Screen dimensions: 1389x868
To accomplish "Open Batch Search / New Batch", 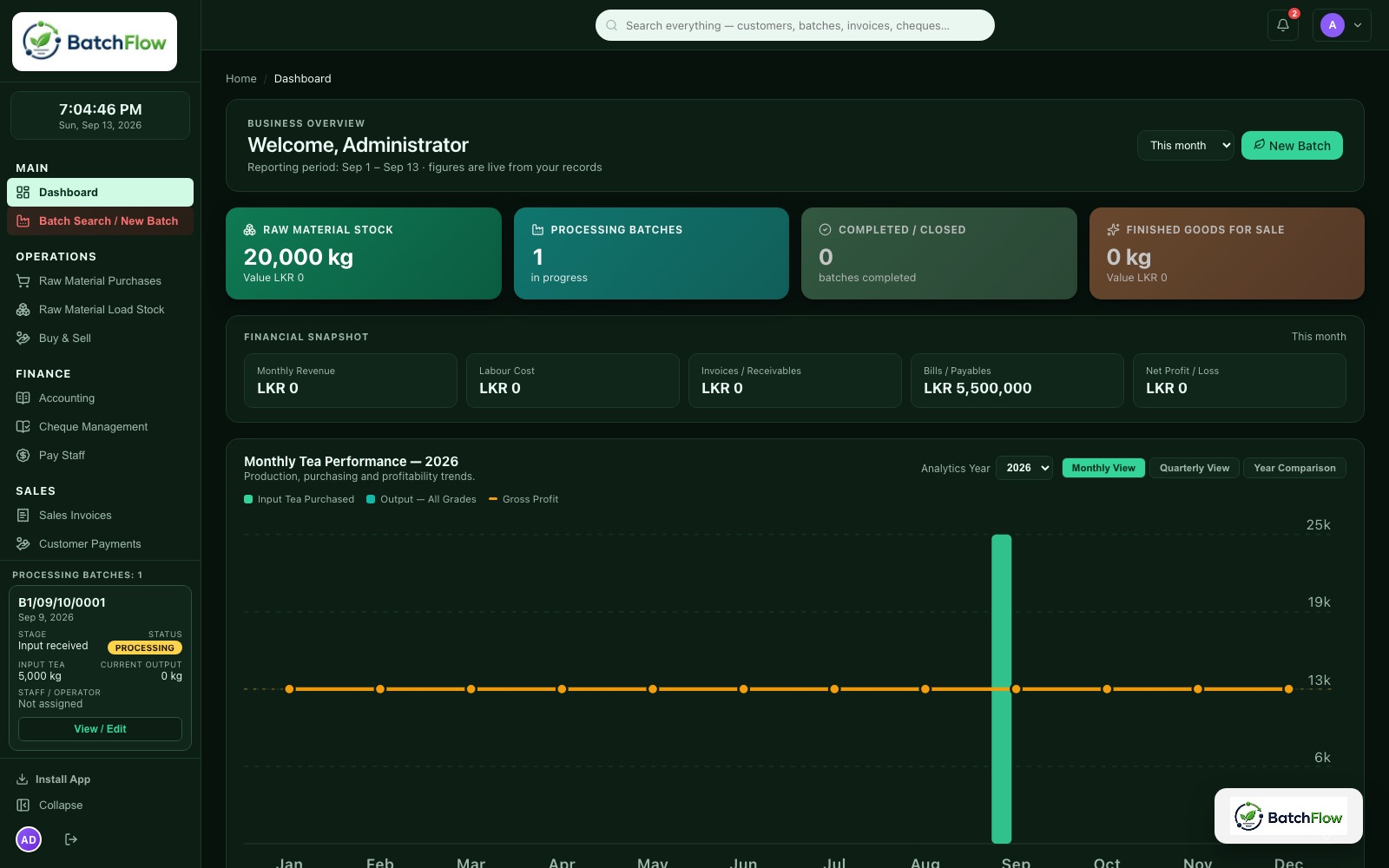I will (100, 221).
